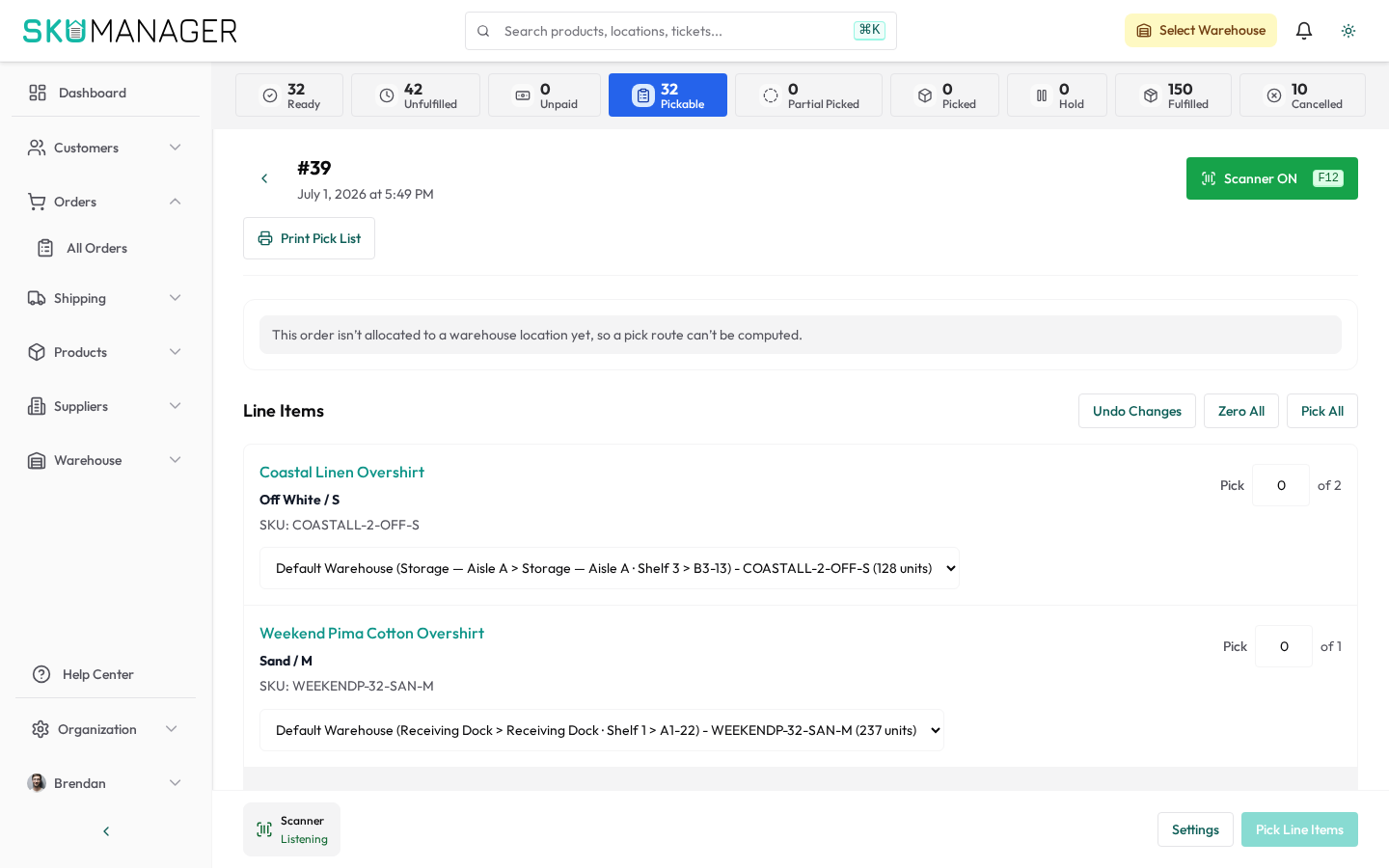
Task: Click Zero All
Action: tap(1241, 411)
